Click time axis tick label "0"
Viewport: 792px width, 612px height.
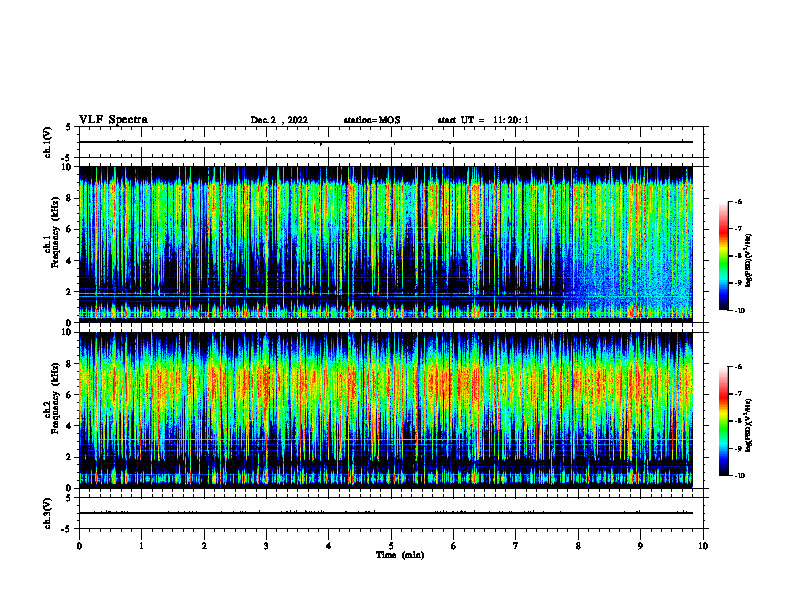(79, 546)
